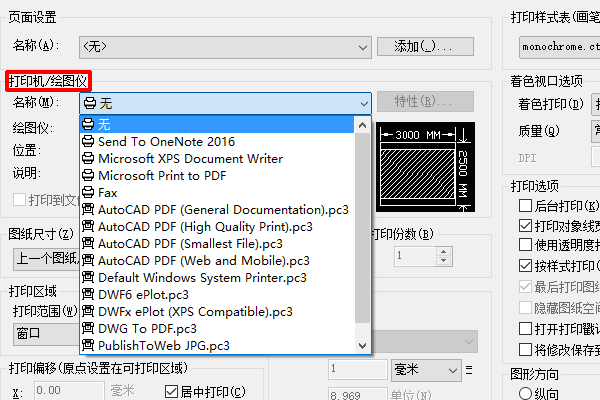Click printer icon beside Fax entry
Image resolution: width=600 pixels, height=400 pixels.
88,192
